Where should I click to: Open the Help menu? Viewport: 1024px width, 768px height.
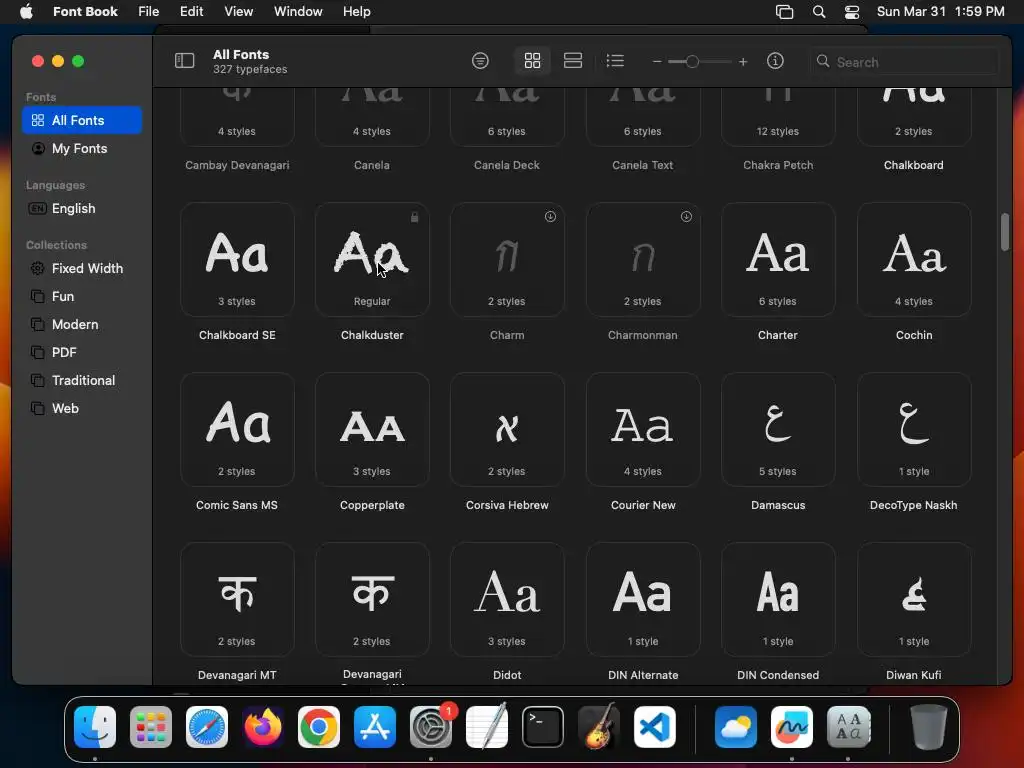click(357, 11)
